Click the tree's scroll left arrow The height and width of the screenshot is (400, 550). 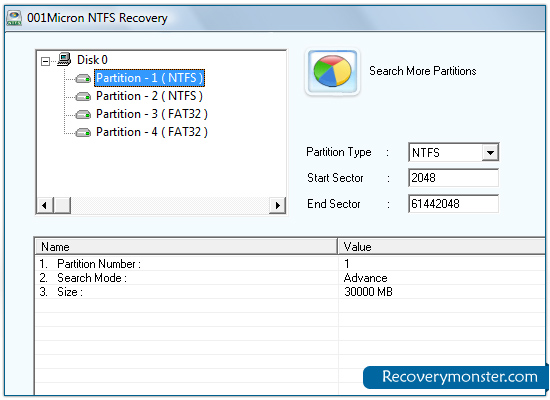tap(45, 205)
